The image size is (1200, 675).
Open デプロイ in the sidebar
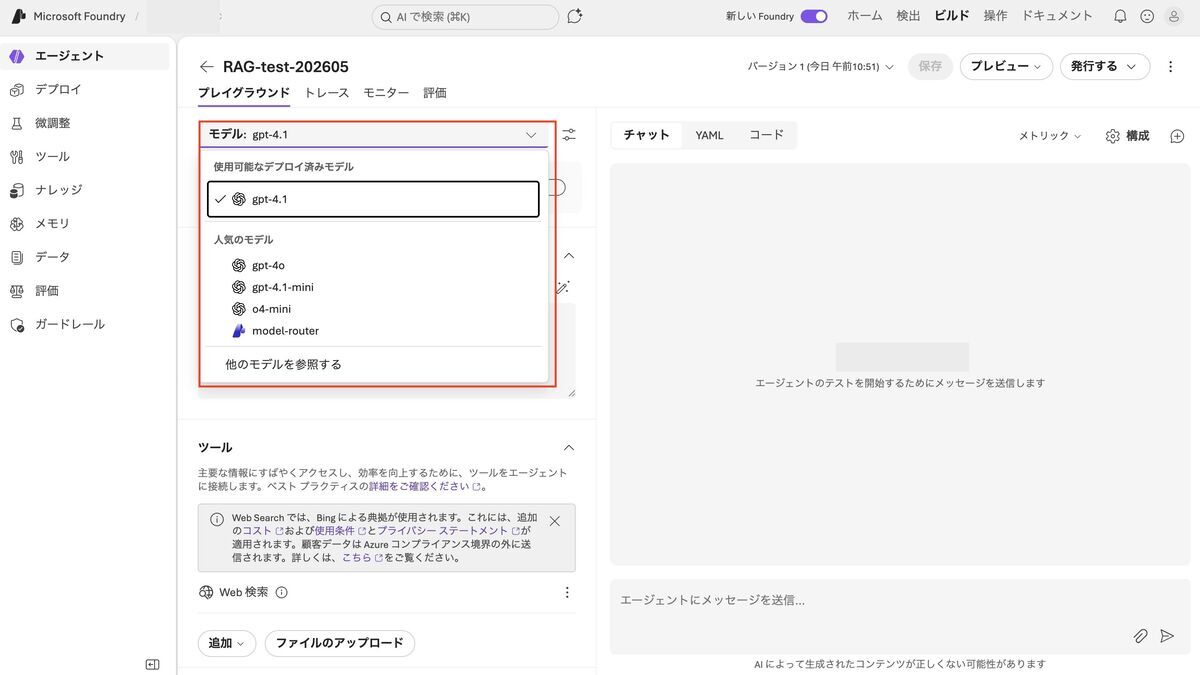pos(86,89)
